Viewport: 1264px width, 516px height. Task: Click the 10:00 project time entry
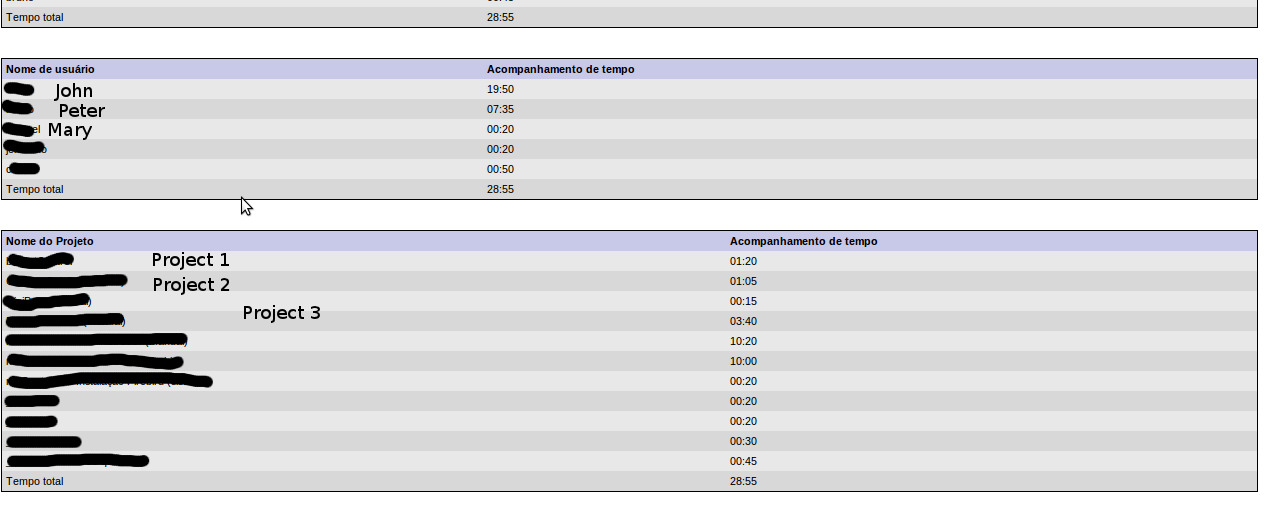[743, 361]
